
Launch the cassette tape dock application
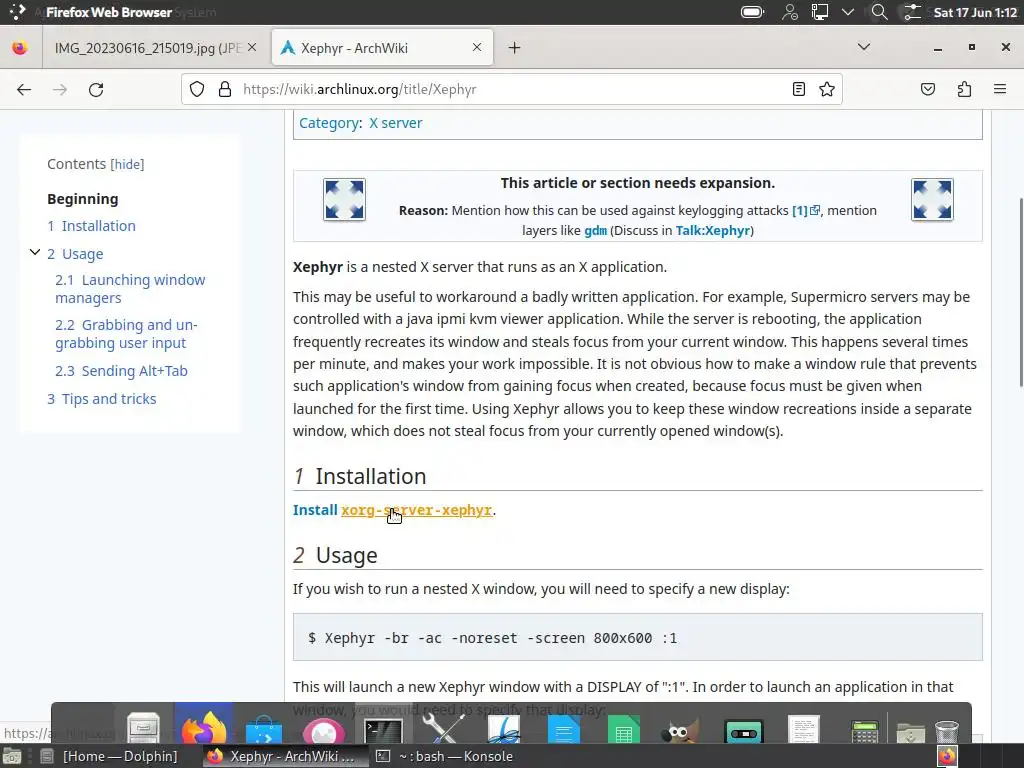(744, 731)
